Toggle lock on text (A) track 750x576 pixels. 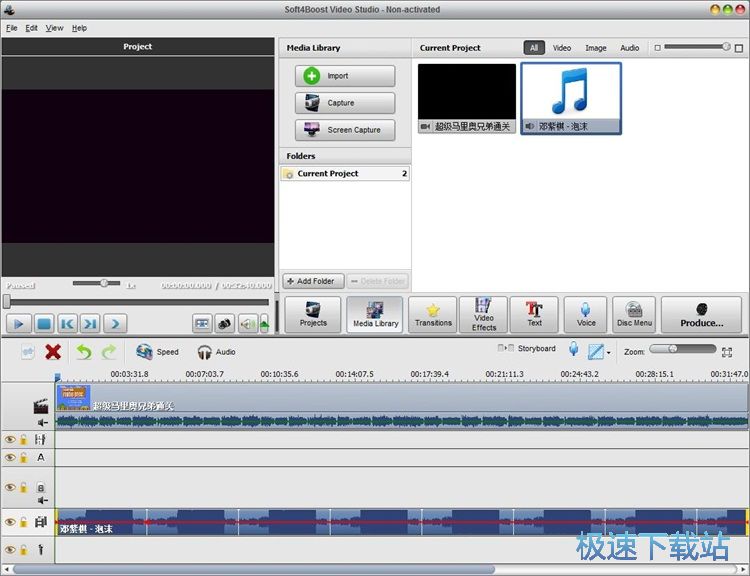pyautogui.click(x=23, y=457)
